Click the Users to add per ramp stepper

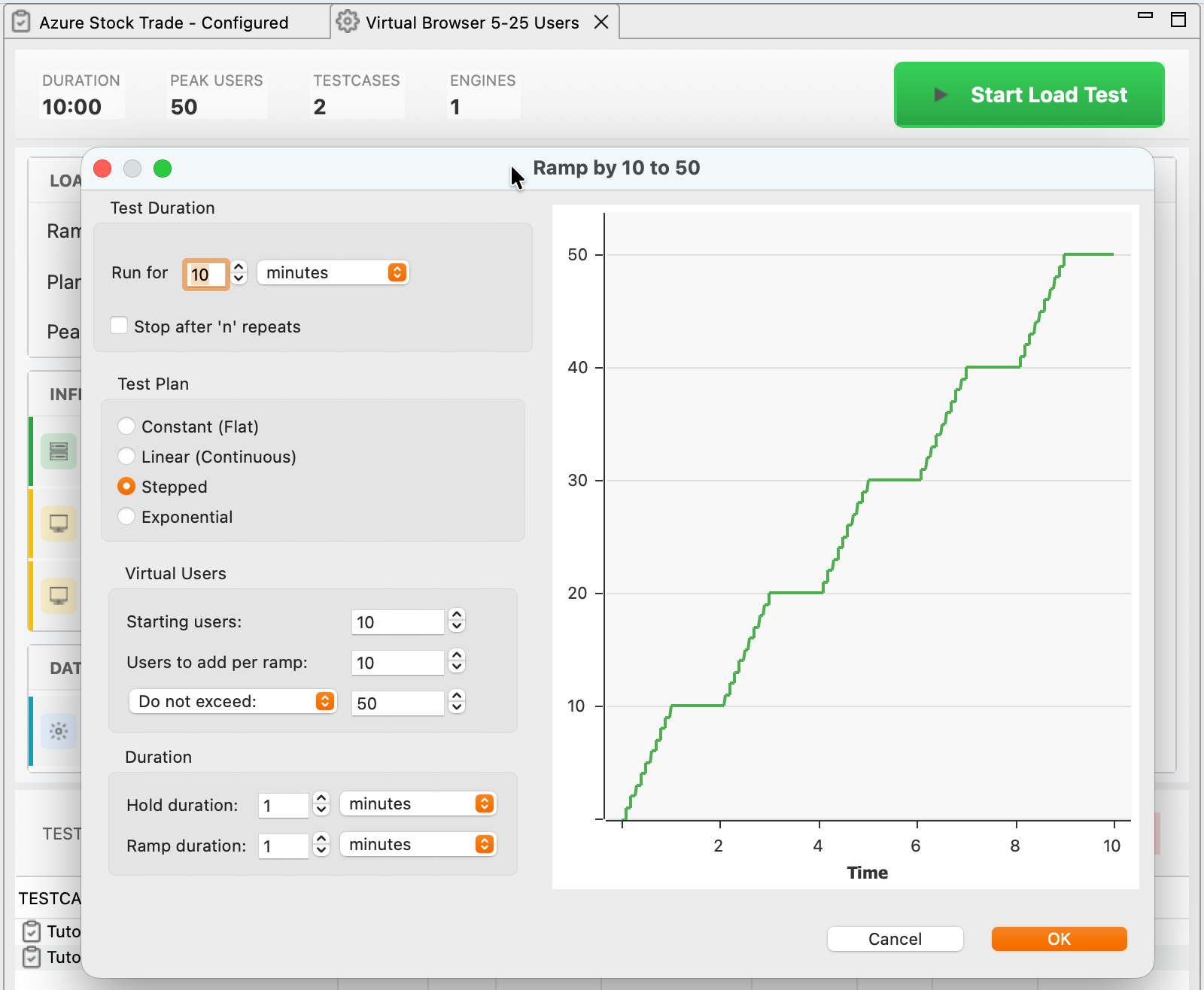pyautogui.click(x=457, y=661)
